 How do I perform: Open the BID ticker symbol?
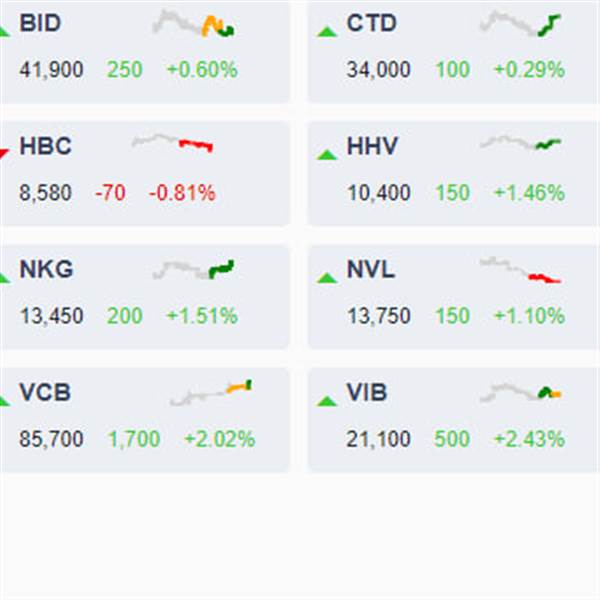[40, 23]
